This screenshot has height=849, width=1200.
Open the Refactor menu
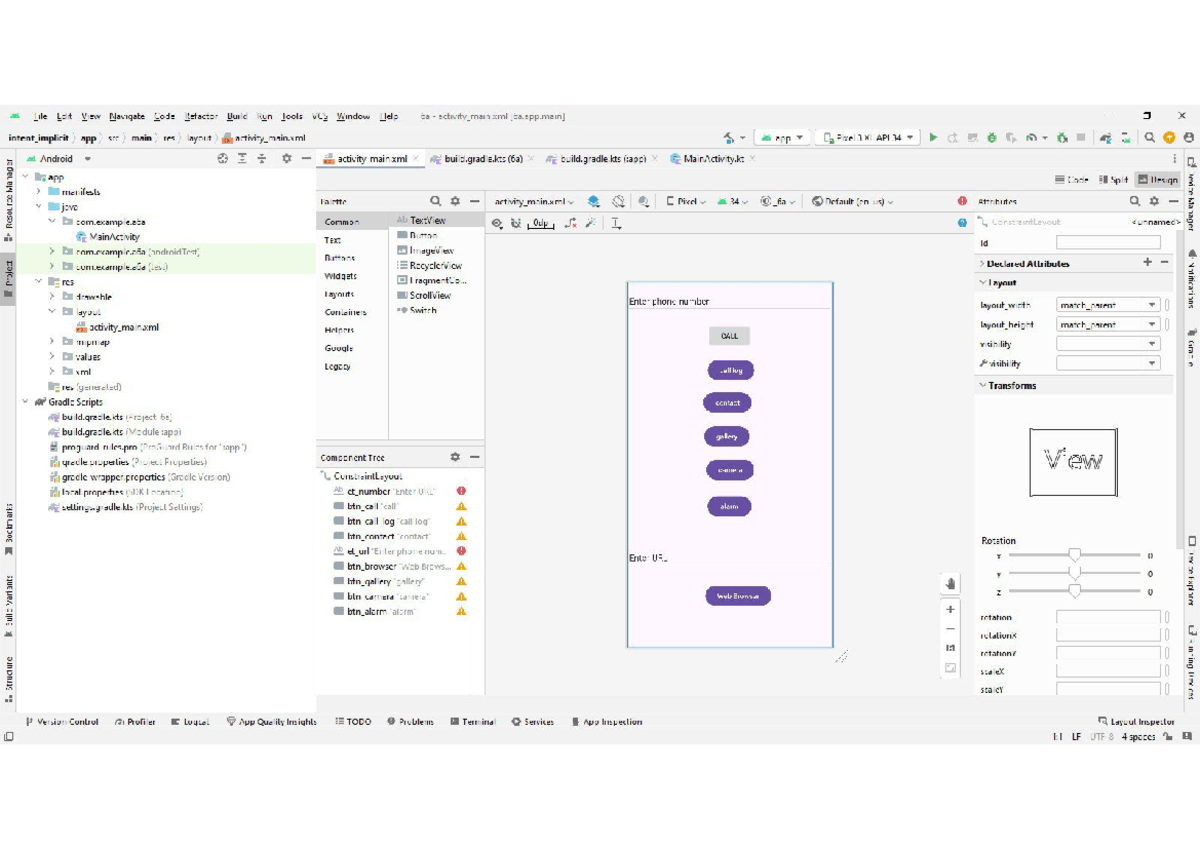tap(200, 116)
